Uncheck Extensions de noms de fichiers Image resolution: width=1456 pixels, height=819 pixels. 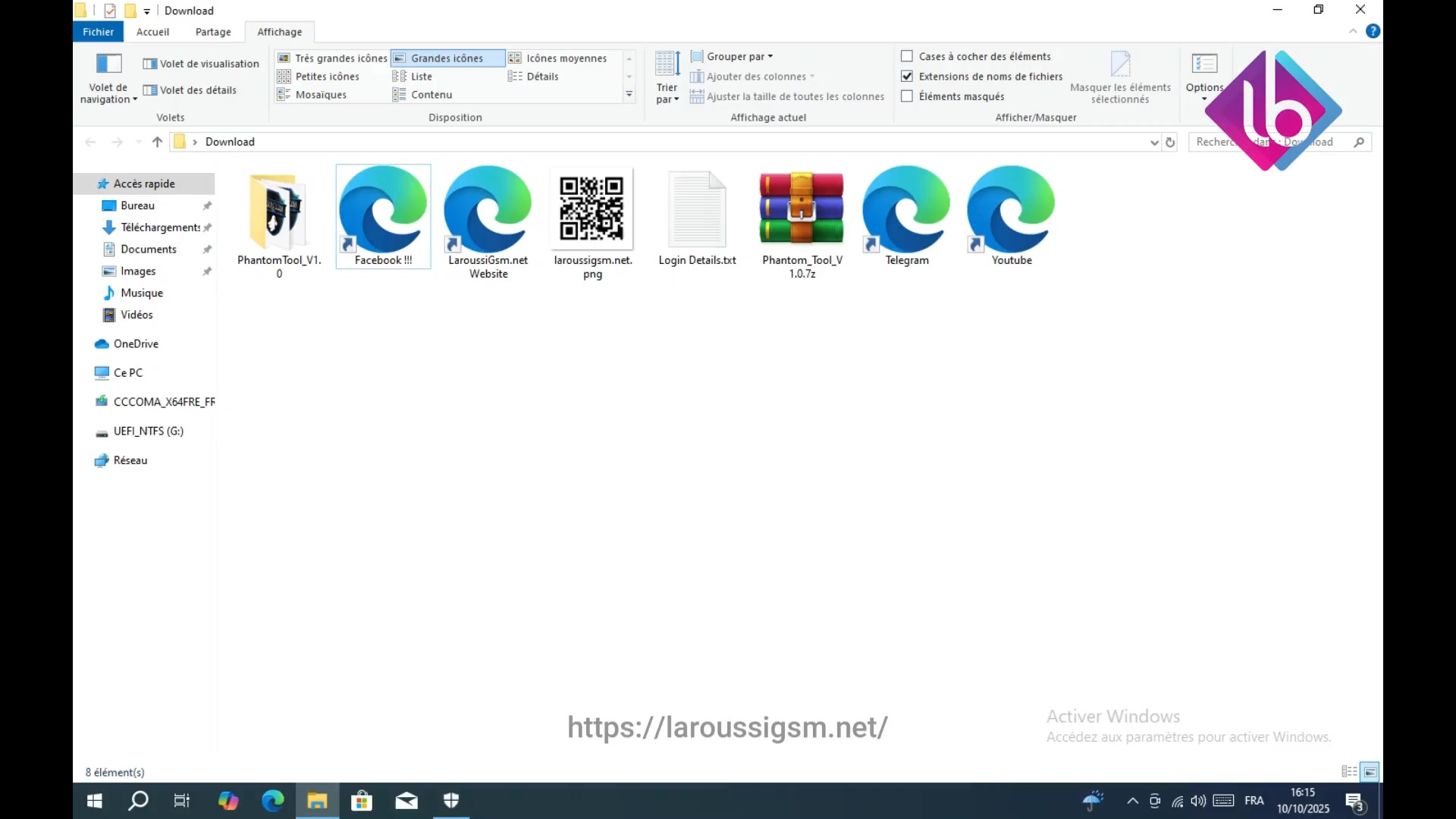907,76
